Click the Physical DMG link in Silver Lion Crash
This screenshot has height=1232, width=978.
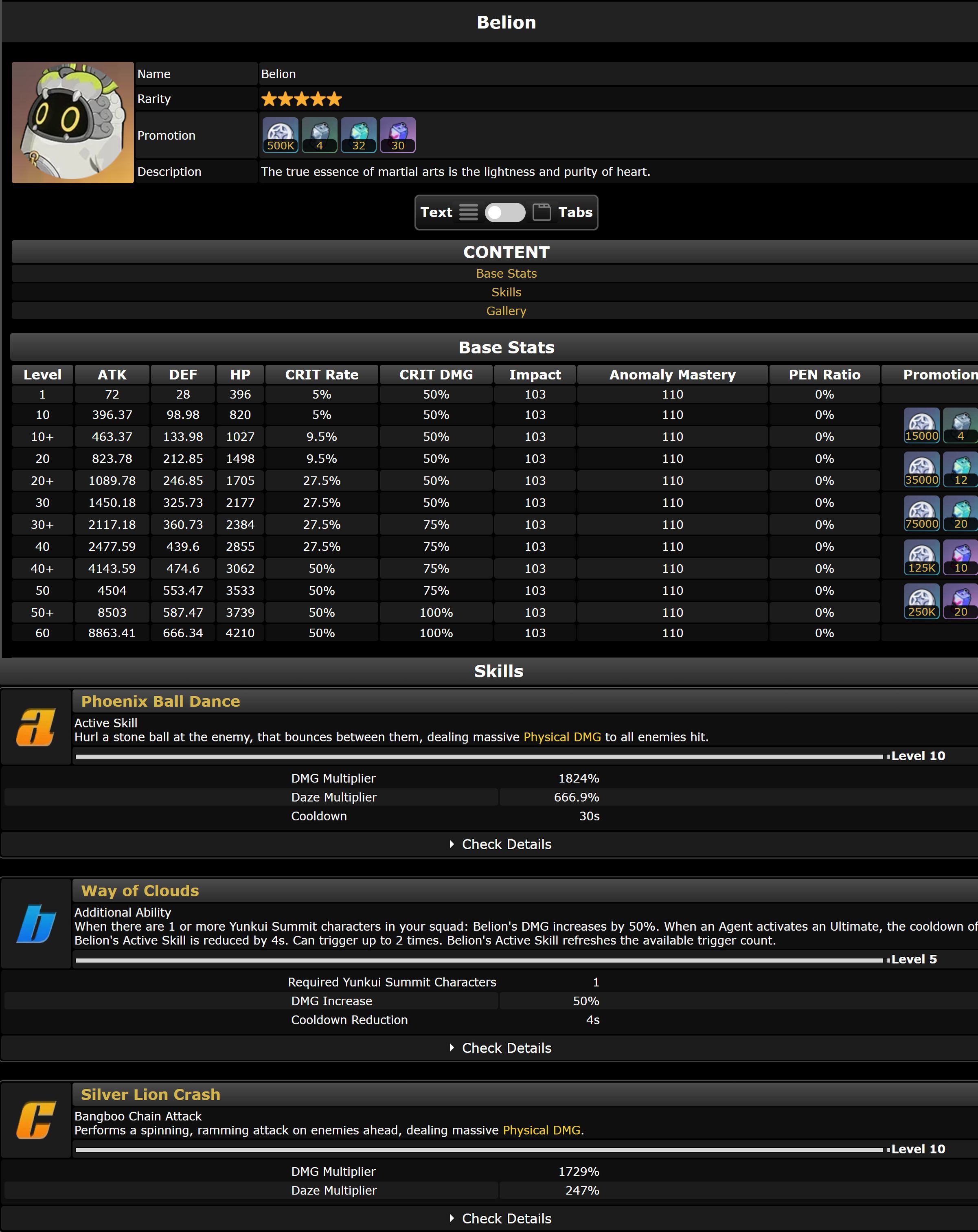(542, 1130)
